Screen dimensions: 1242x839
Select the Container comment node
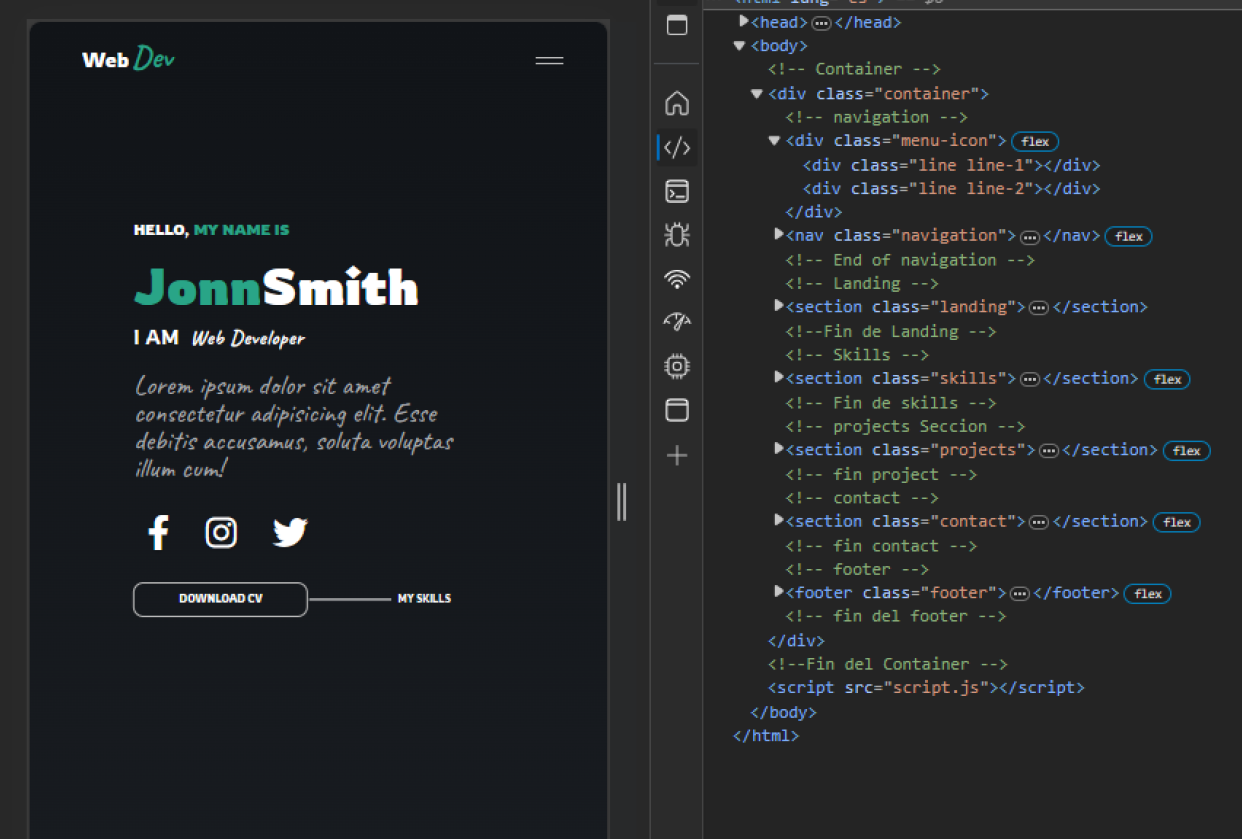(854, 69)
